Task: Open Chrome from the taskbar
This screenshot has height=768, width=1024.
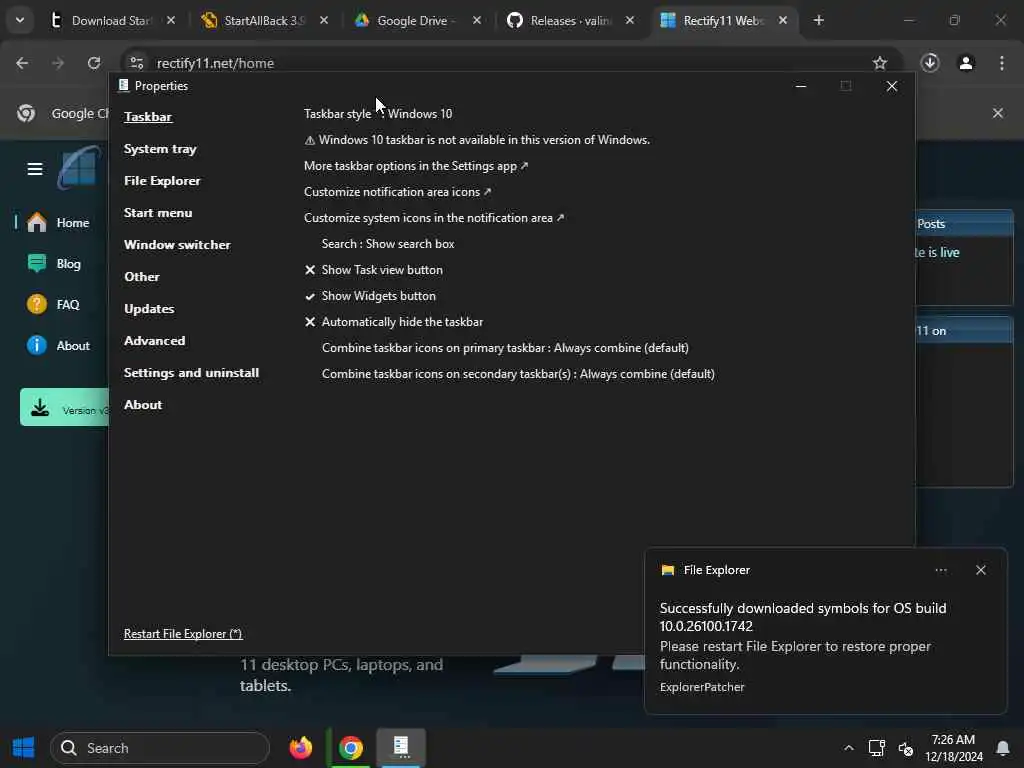Action: tap(351, 748)
